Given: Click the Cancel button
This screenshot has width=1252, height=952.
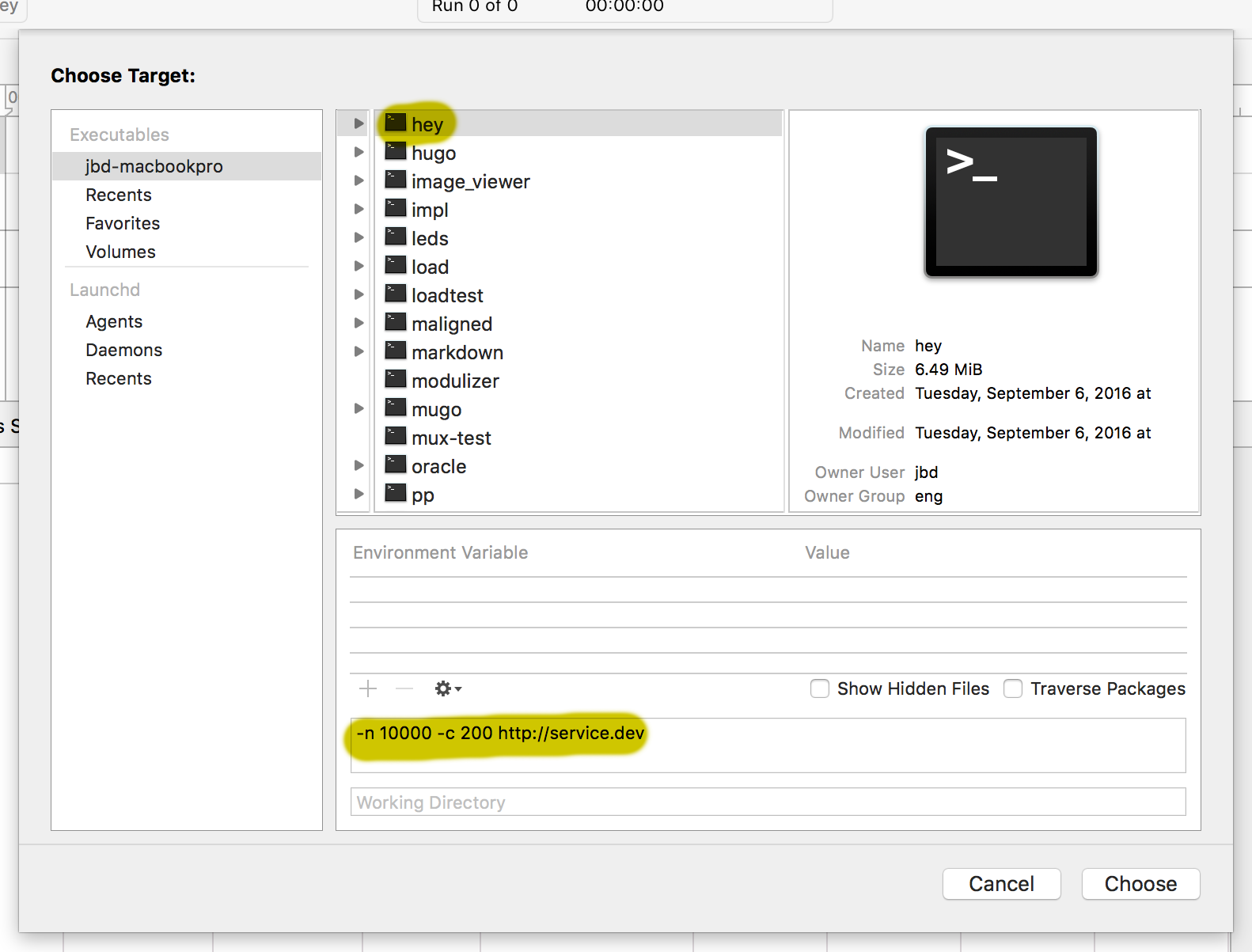Looking at the screenshot, I should (x=1002, y=884).
